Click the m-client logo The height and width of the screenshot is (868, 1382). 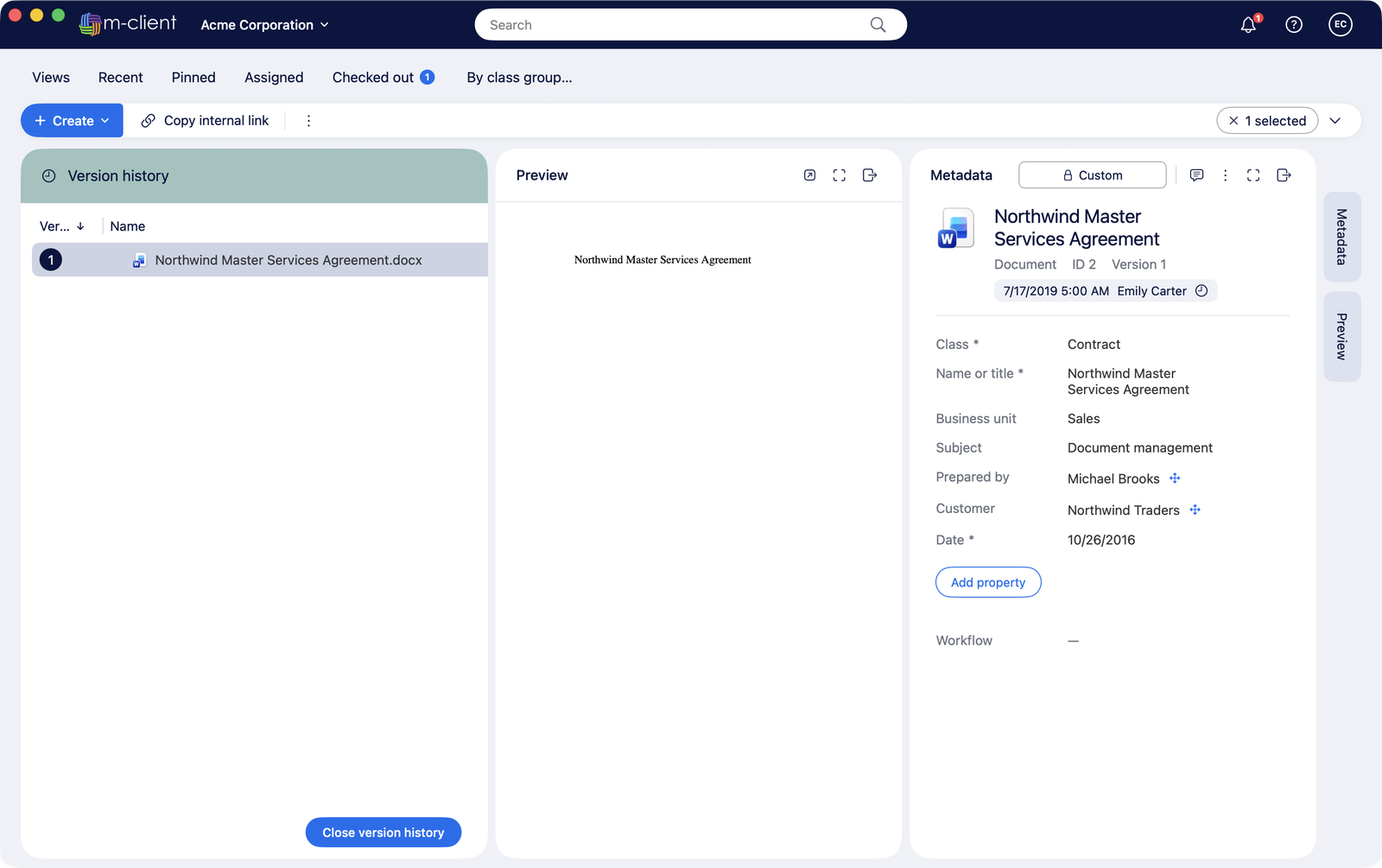point(128,24)
